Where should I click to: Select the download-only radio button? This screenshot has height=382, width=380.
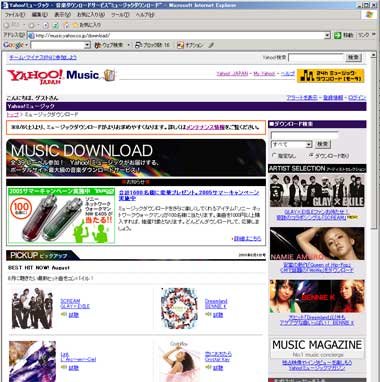(x=312, y=155)
